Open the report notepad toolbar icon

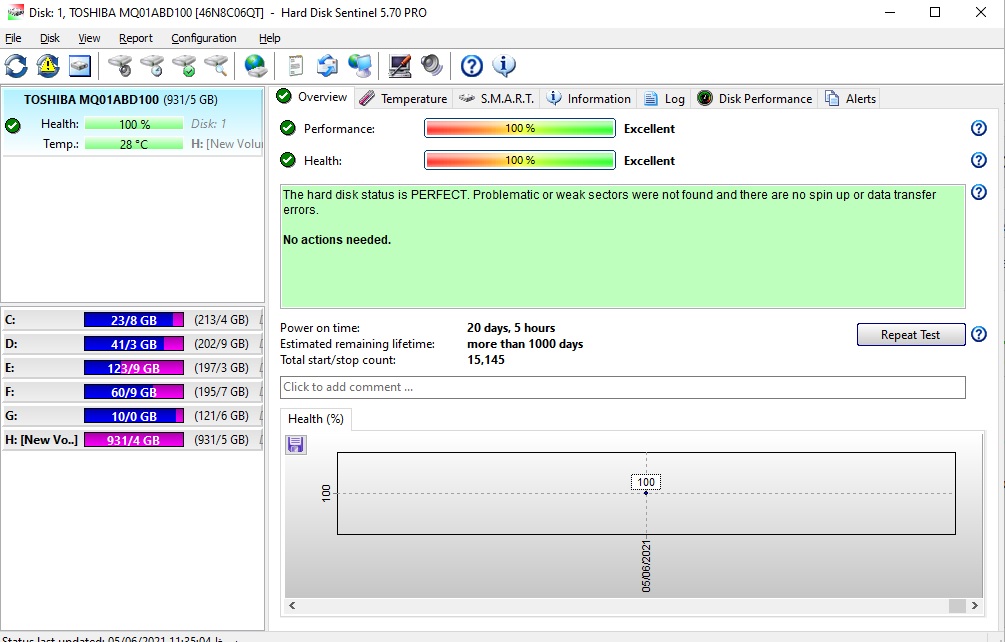295,65
